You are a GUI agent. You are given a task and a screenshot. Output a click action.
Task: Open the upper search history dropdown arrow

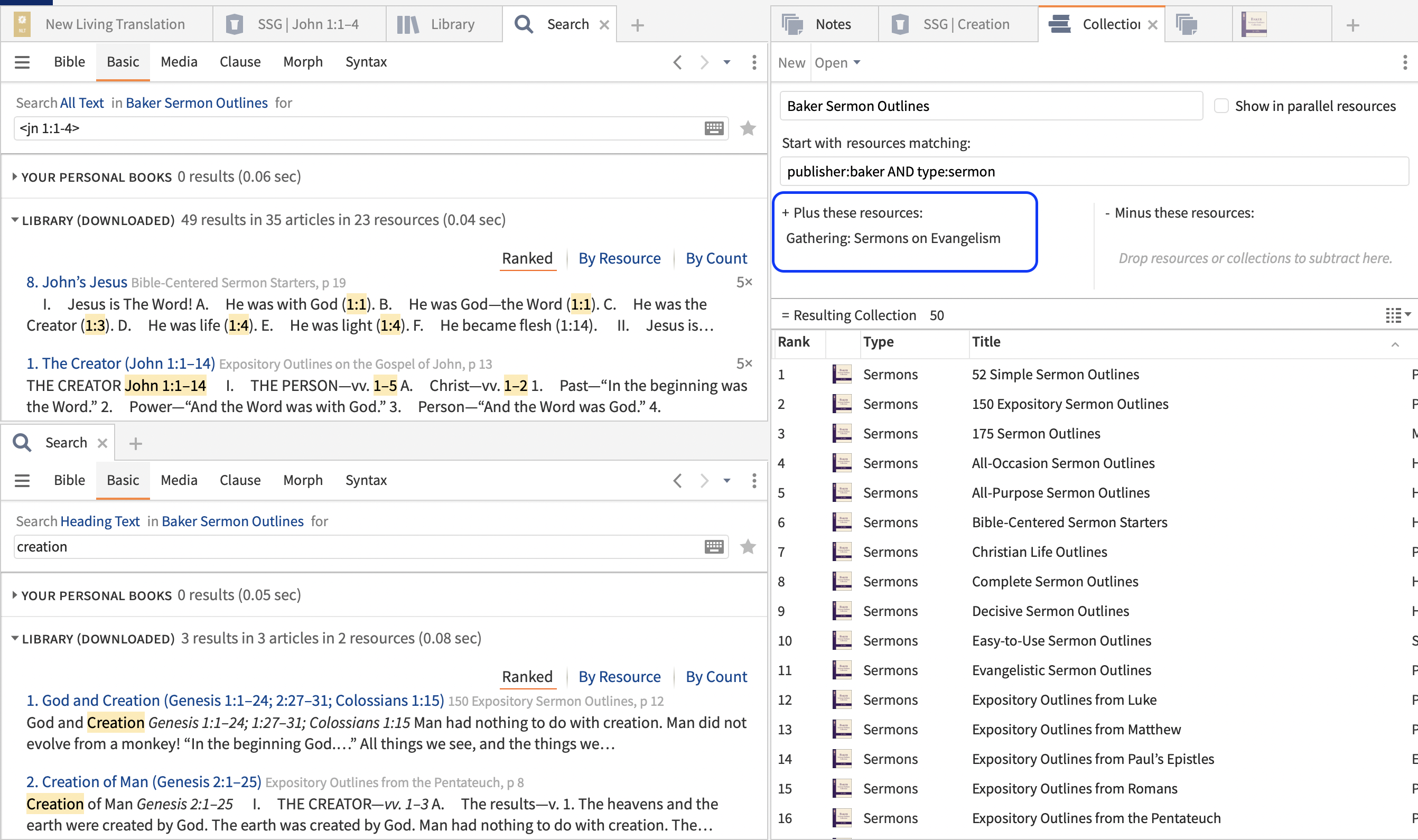click(727, 62)
